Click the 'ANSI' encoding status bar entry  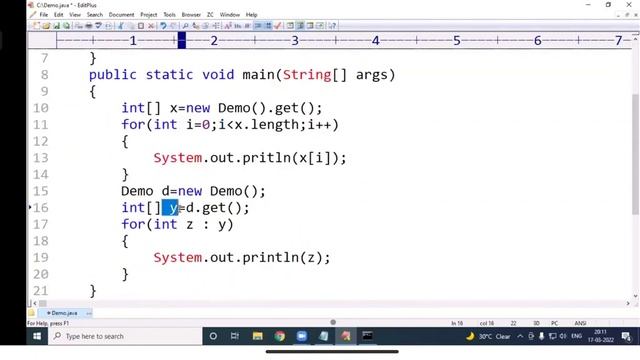[580, 323]
